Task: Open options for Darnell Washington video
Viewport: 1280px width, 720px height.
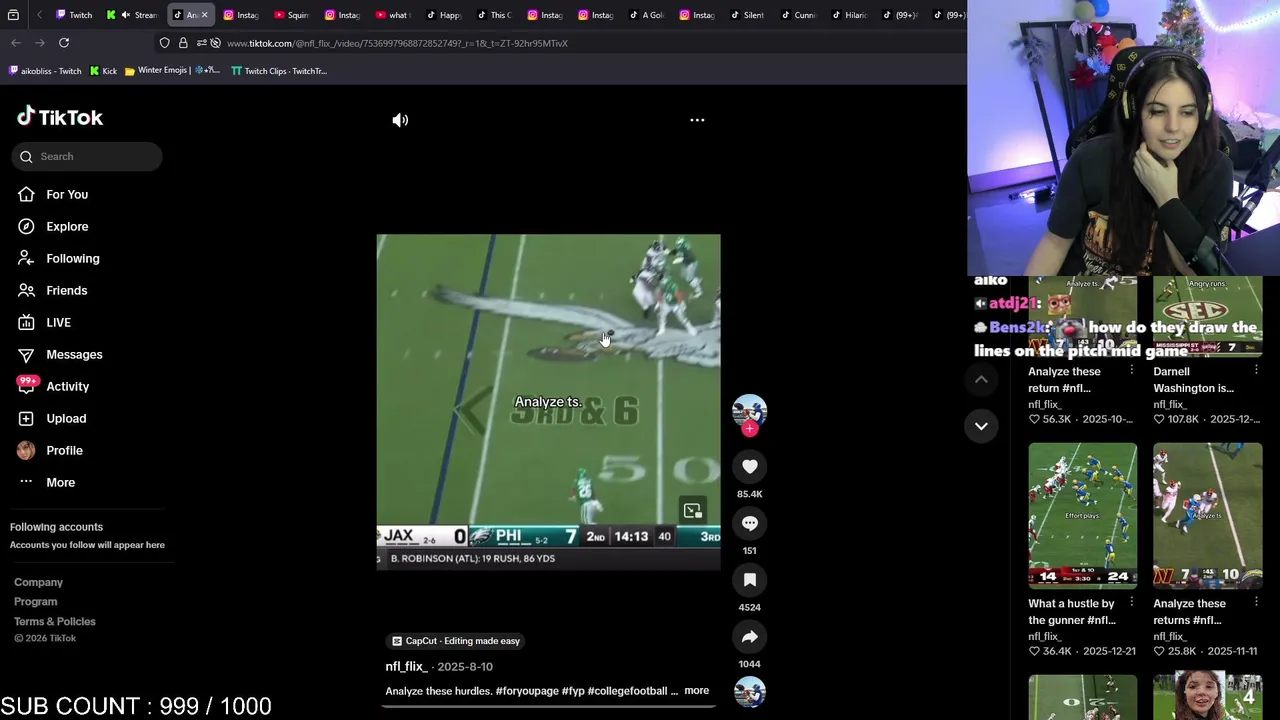Action: pos(1256,371)
